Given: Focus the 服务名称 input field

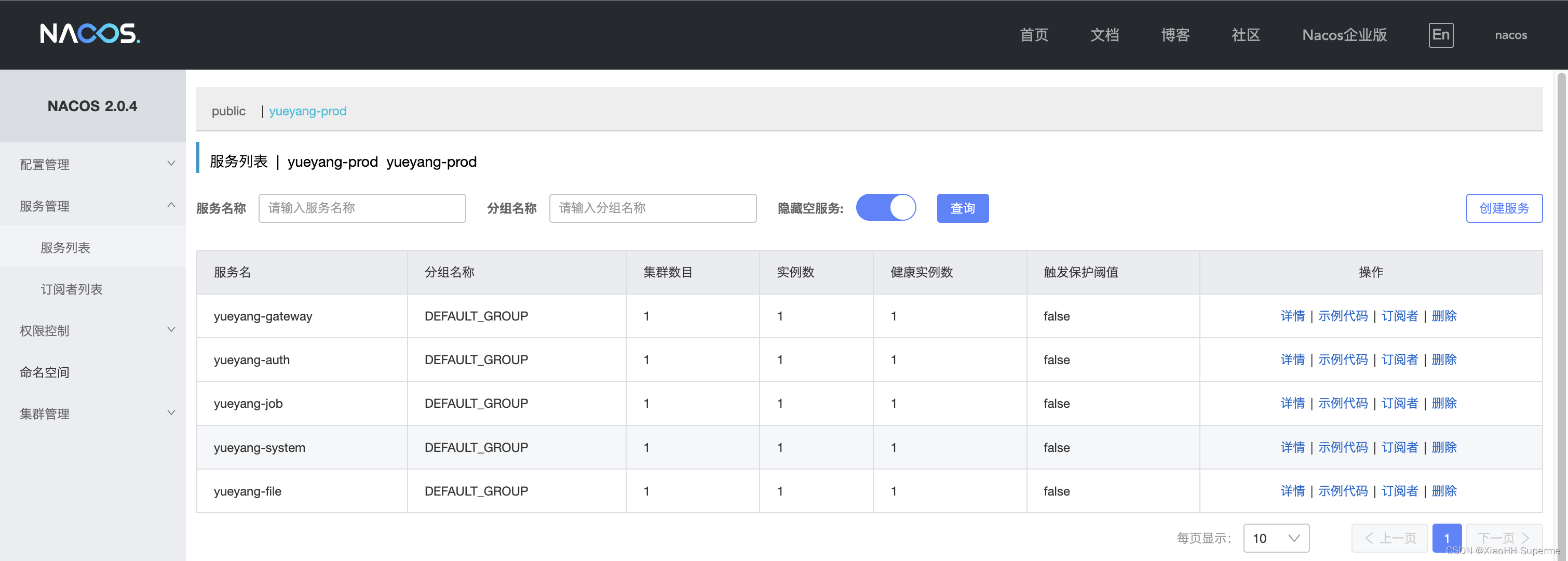Looking at the screenshot, I should point(361,208).
